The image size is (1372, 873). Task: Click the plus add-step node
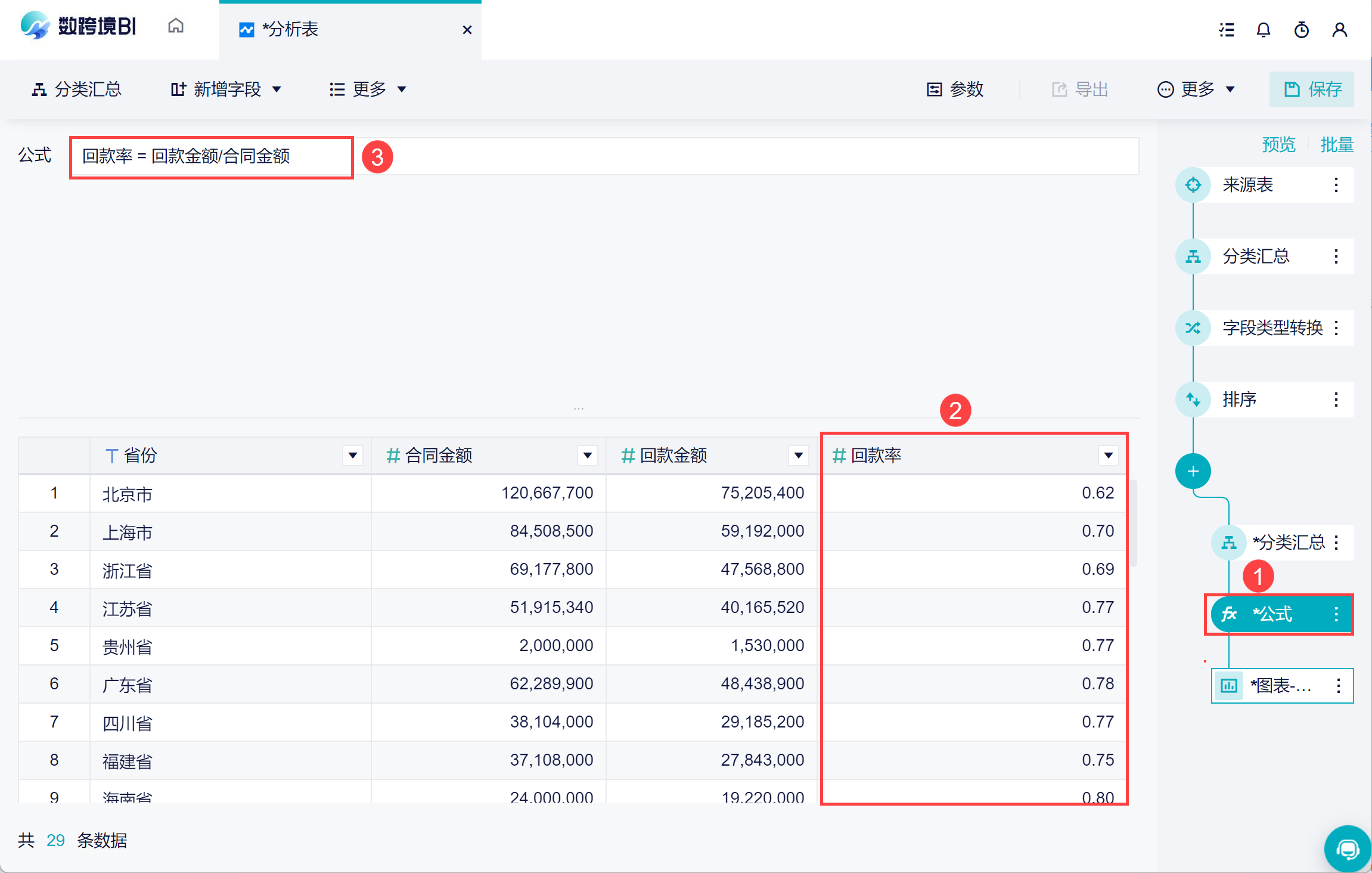click(1193, 471)
